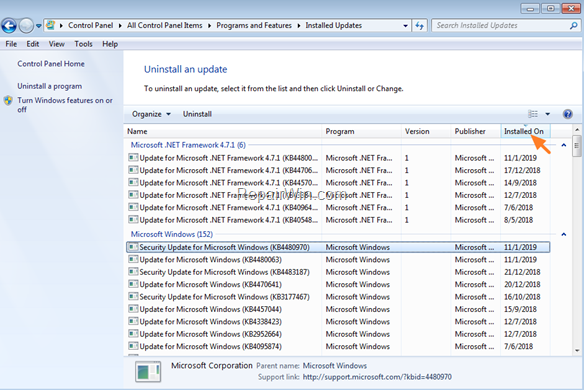Select Update for Microsoft Windows (KB4457044)

(x=338, y=309)
